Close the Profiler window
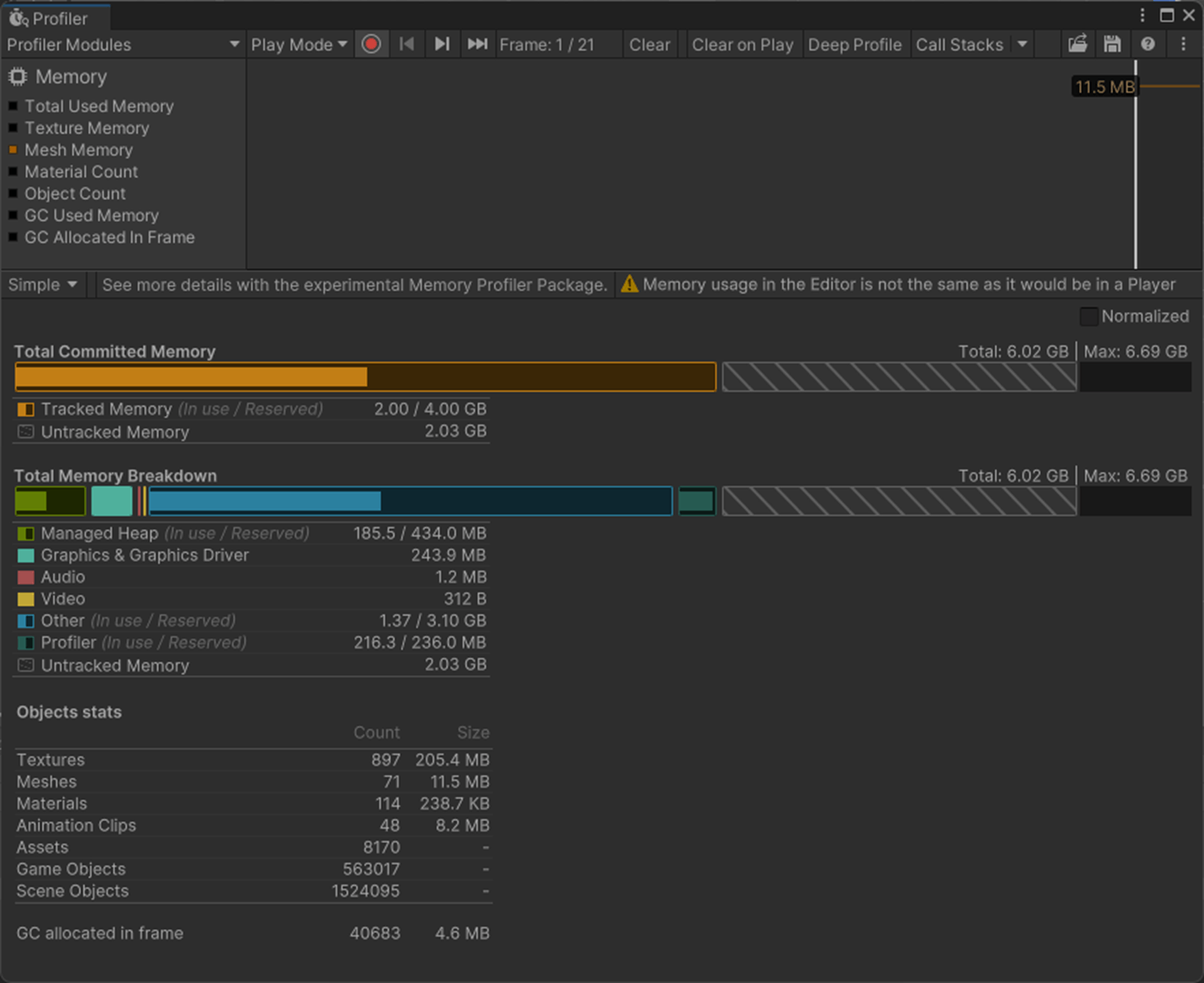This screenshot has height=983, width=1204. click(1189, 16)
